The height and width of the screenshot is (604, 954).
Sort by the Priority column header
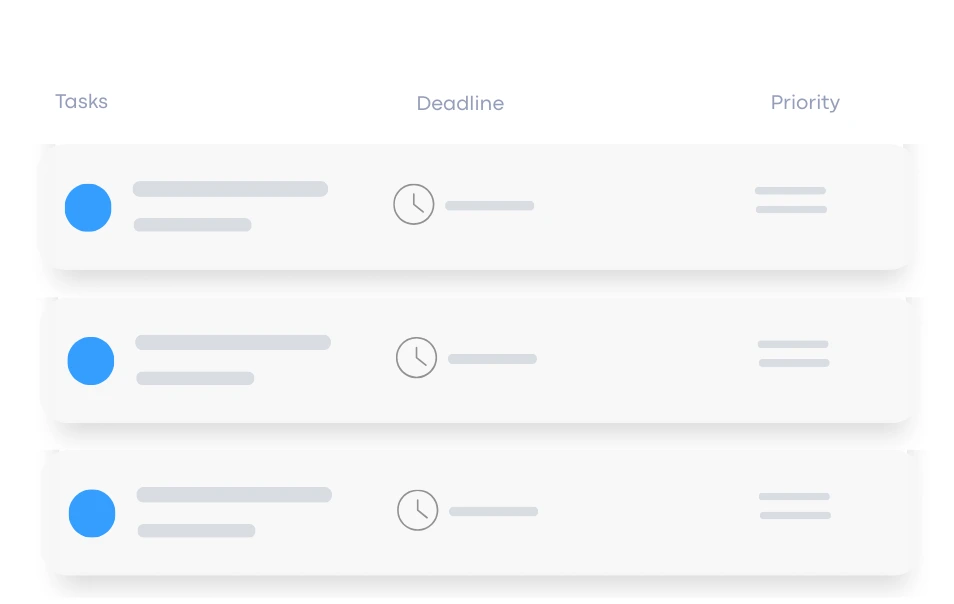coord(805,102)
